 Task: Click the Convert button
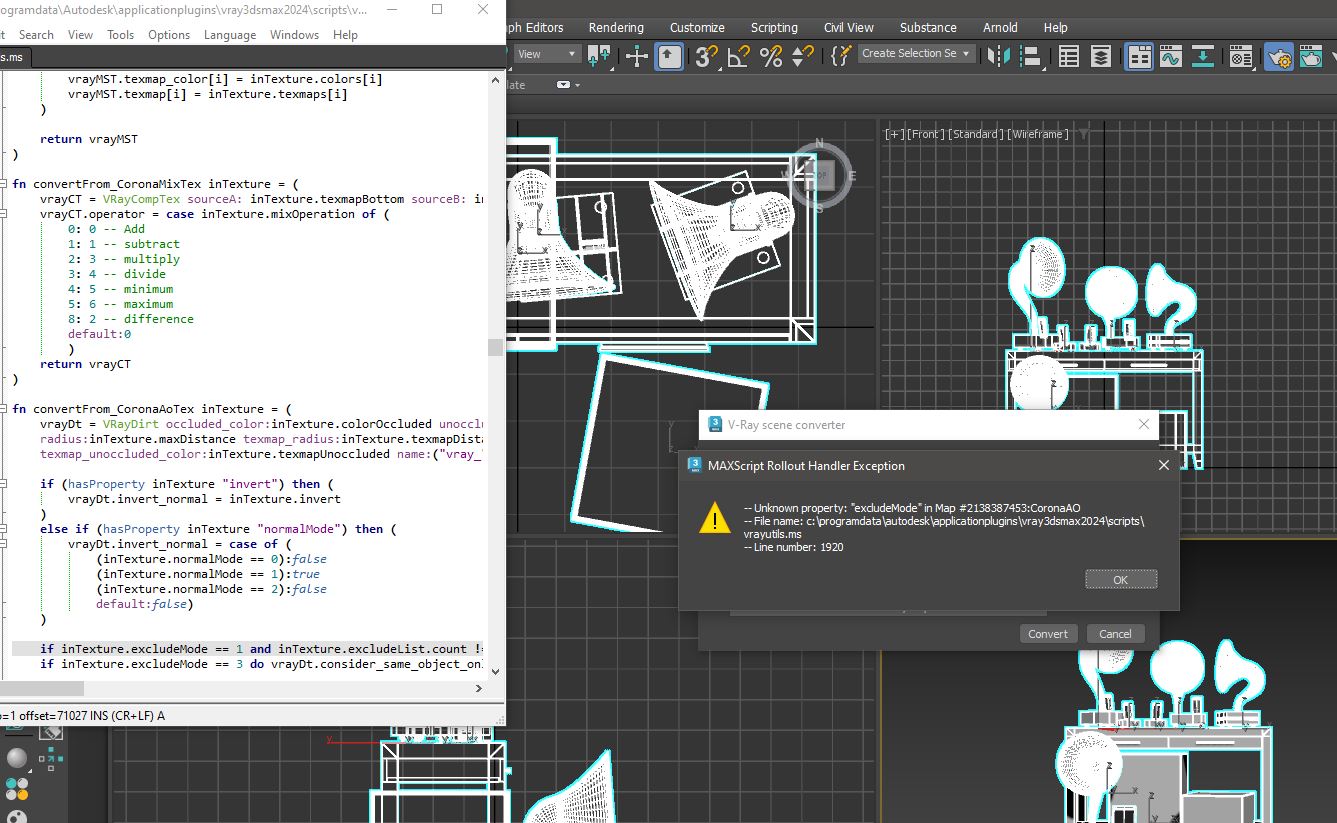(1047, 634)
